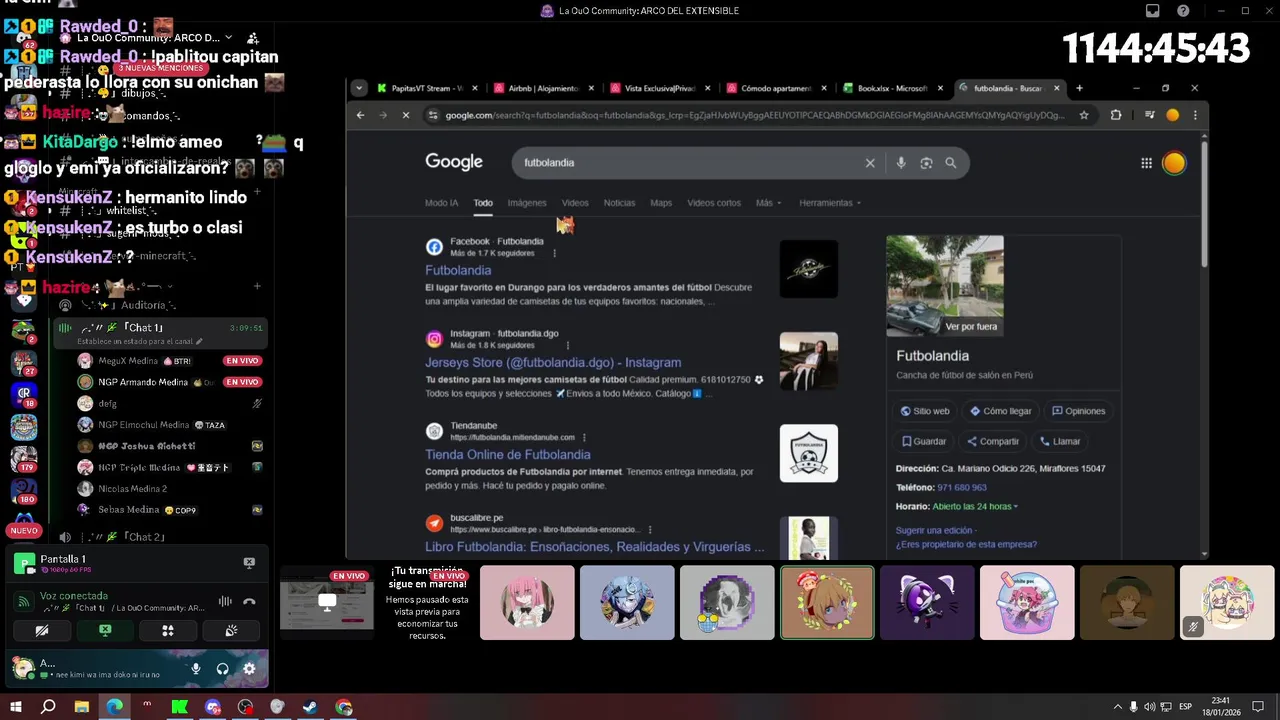The width and height of the screenshot is (1280, 720).
Task: Expand the Horario opening hours dropdown
Action: click(975, 507)
